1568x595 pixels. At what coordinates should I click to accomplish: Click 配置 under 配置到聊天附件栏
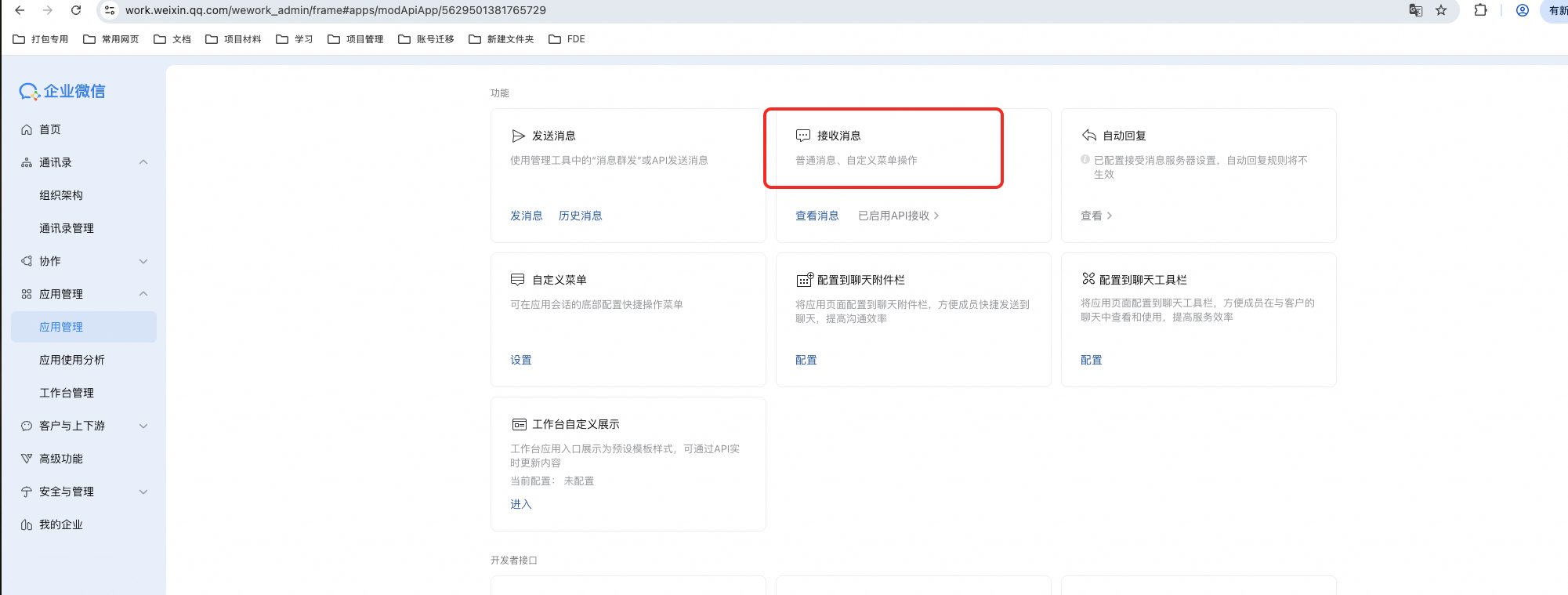click(x=806, y=360)
